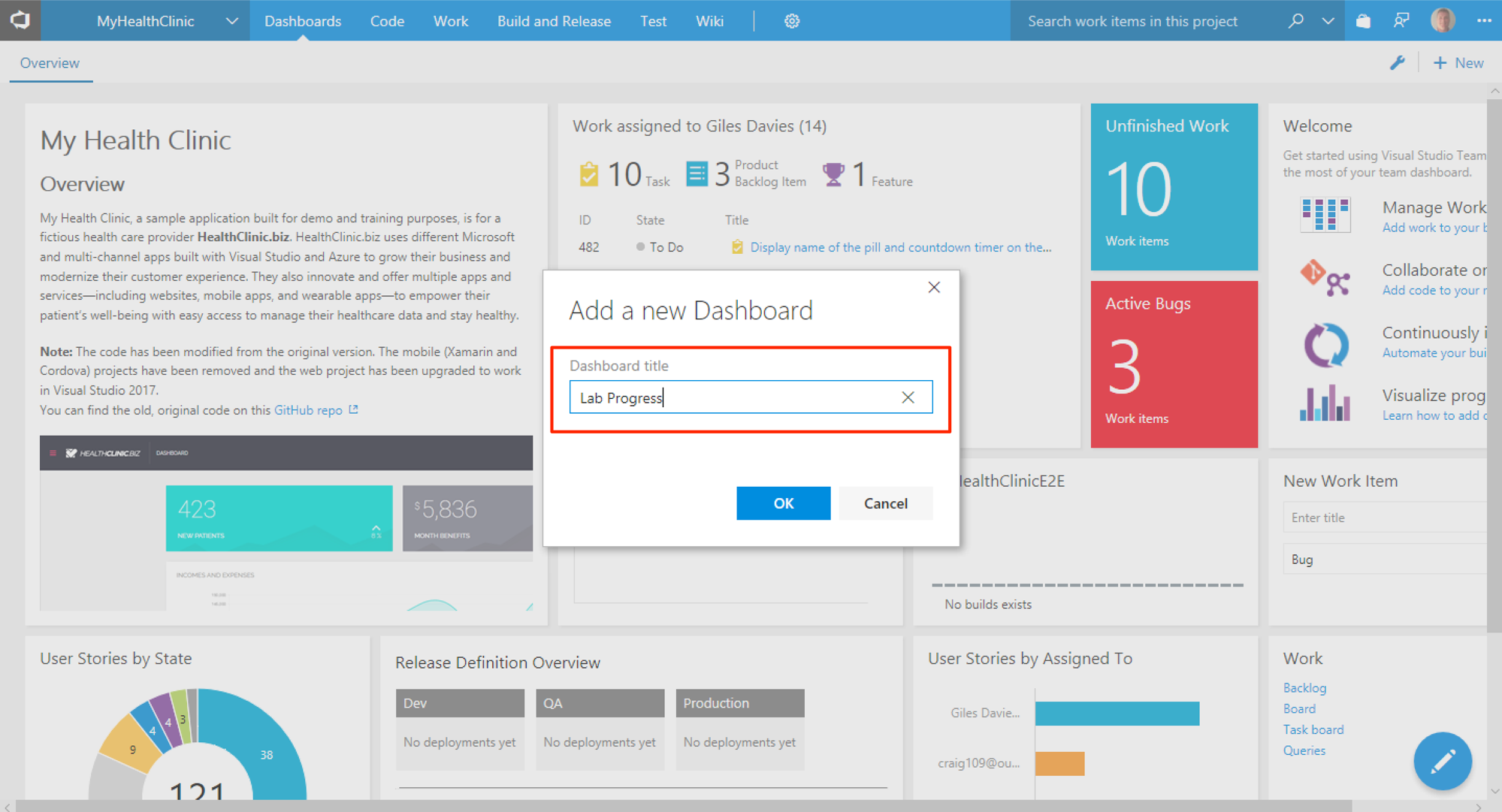This screenshot has height=812, width=1502.
Task: Click the 9 yellow segment in the pie chart
Action: [x=133, y=749]
